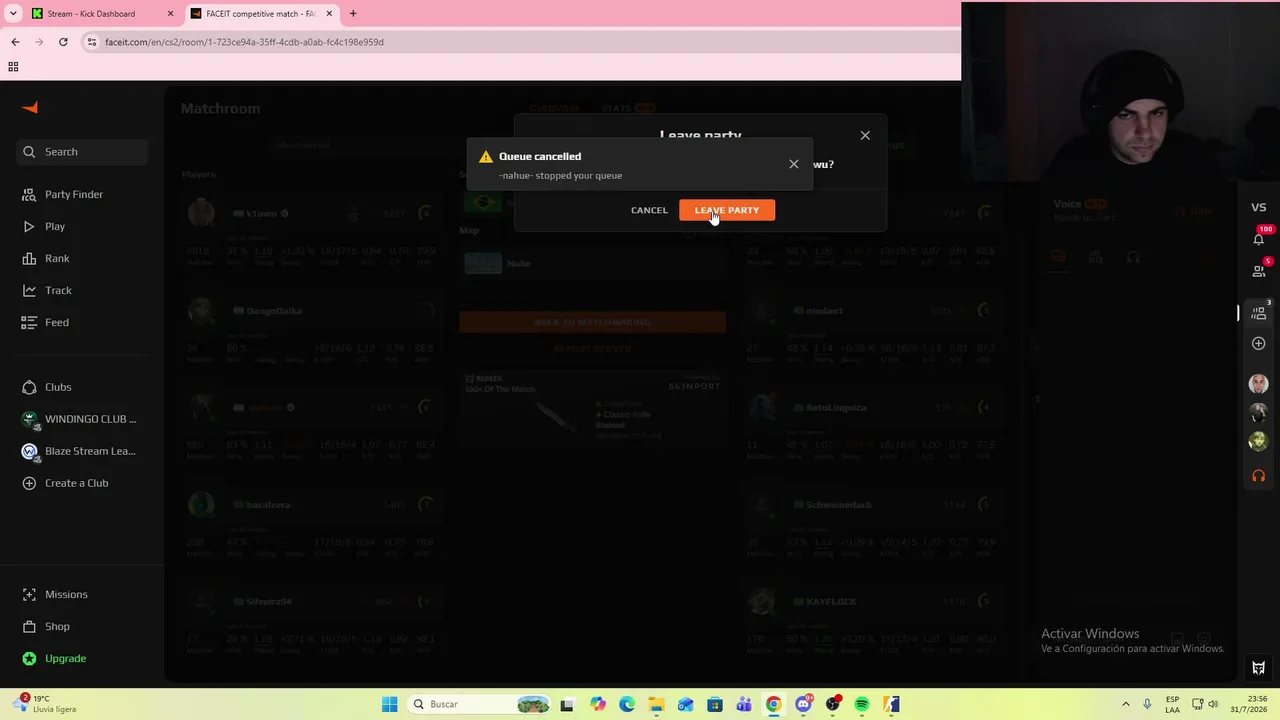The width and height of the screenshot is (1280, 720).
Task: Click the Rank bar-chart icon
Action: [x=29, y=258]
